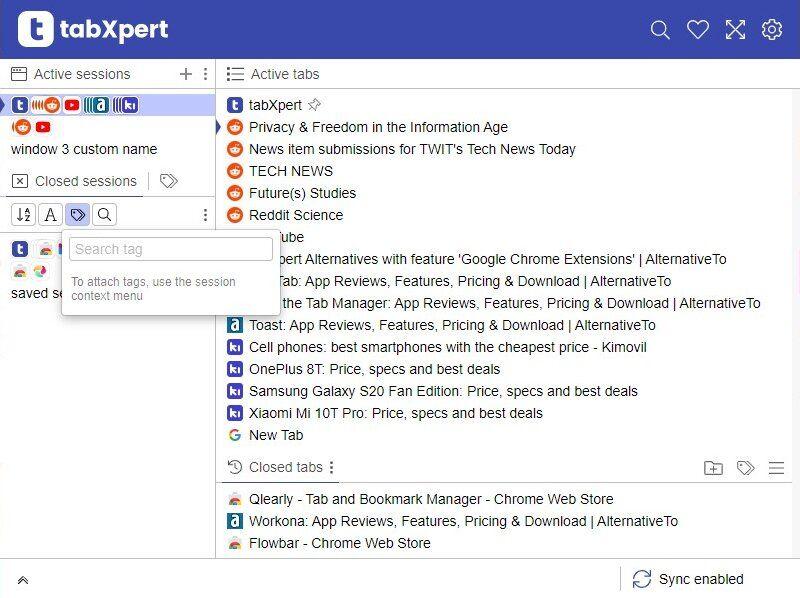Image resolution: width=800 pixels, height=598 pixels.
Task: Click the Active sessions header label
Action: click(x=82, y=74)
